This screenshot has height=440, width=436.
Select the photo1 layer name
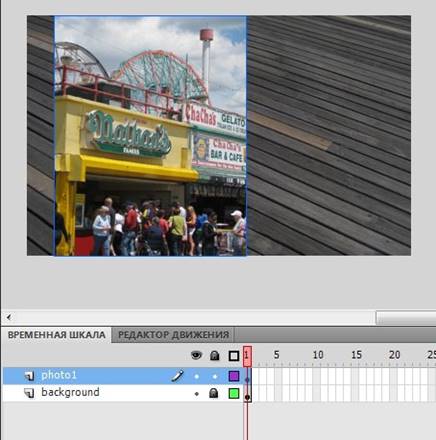pos(59,375)
